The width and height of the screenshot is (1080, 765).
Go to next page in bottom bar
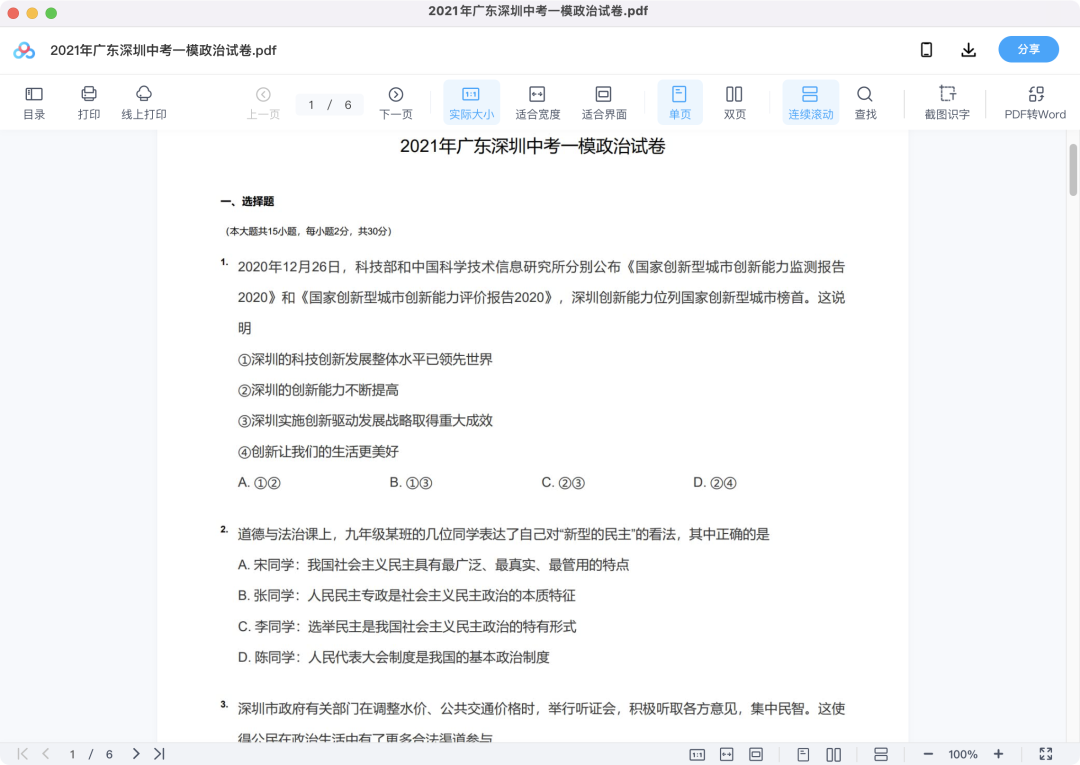point(136,754)
